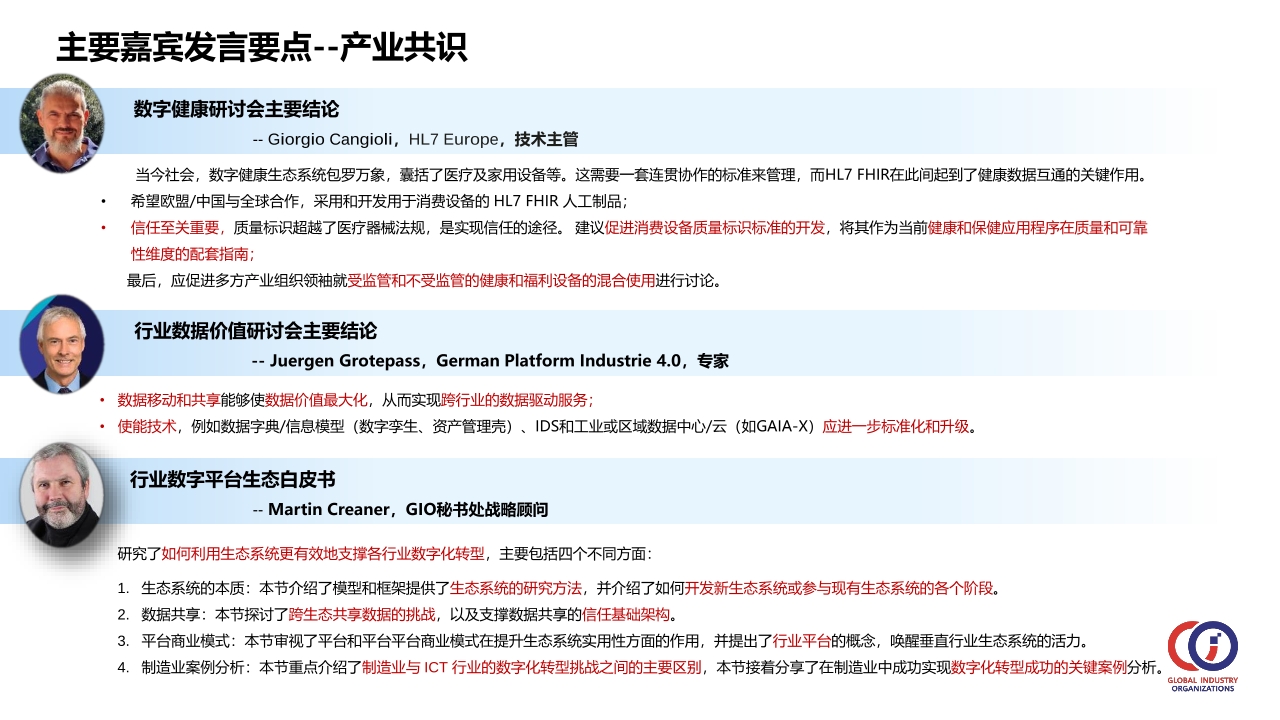Select Giorgio Cangioli's portrait photo

pos(62,121)
